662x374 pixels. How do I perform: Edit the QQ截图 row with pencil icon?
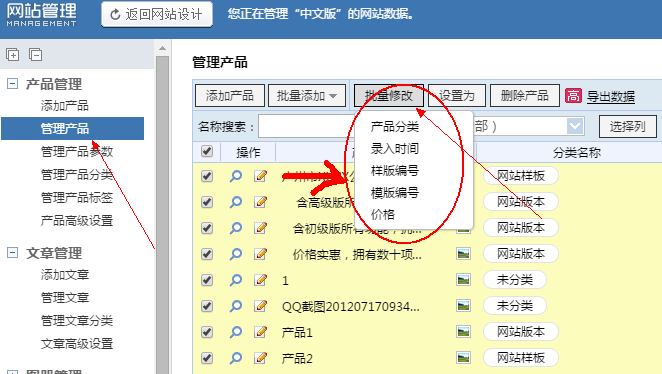coord(261,306)
